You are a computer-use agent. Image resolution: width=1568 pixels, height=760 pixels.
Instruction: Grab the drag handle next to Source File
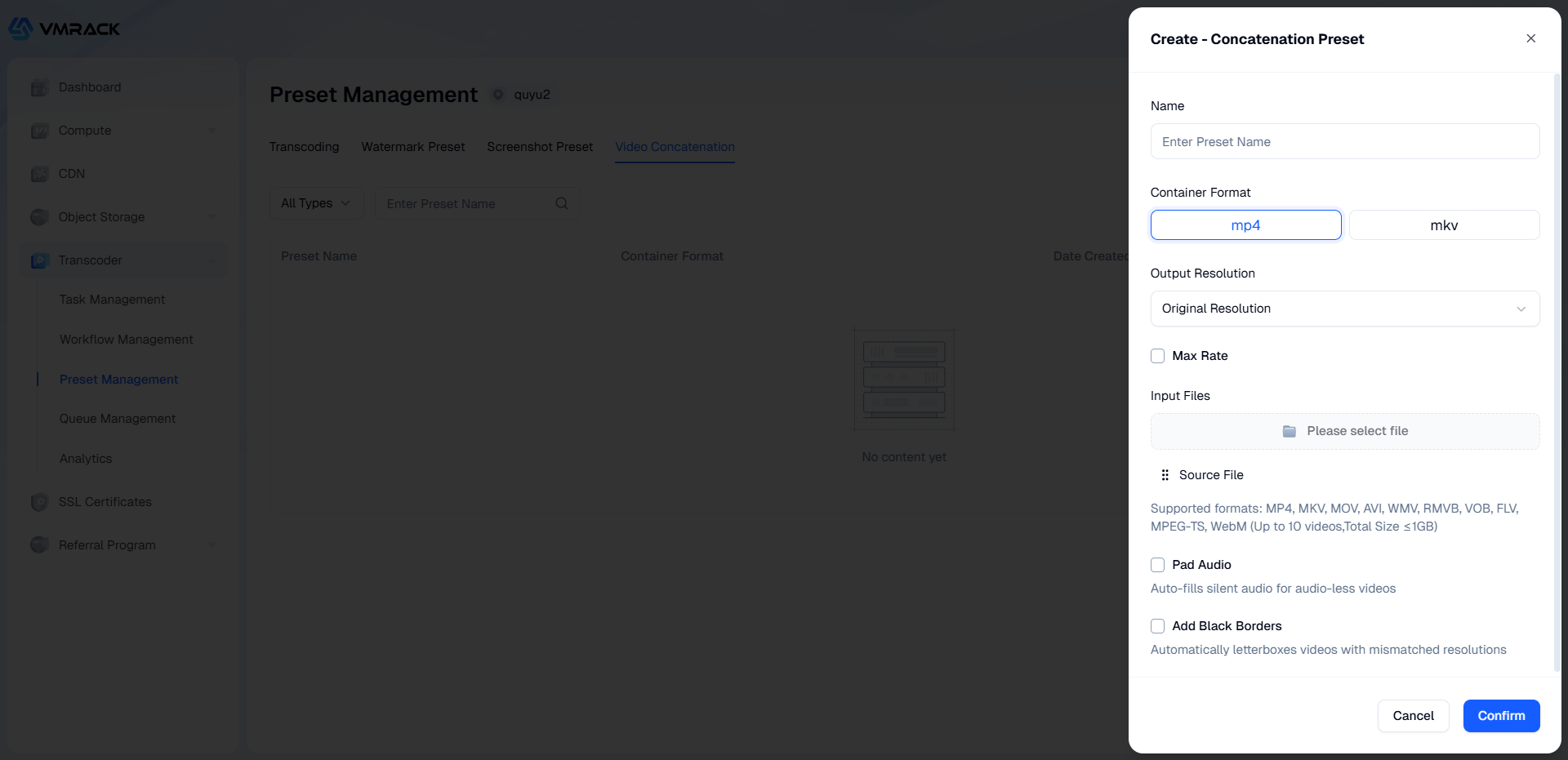tap(1165, 475)
